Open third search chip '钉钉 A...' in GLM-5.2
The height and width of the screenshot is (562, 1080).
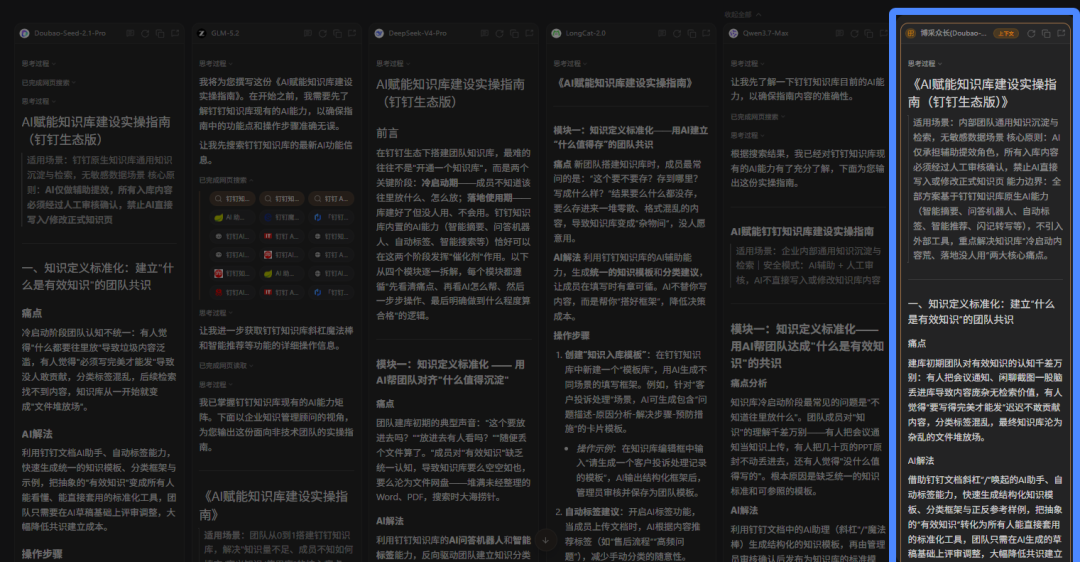pyautogui.click(x=331, y=198)
